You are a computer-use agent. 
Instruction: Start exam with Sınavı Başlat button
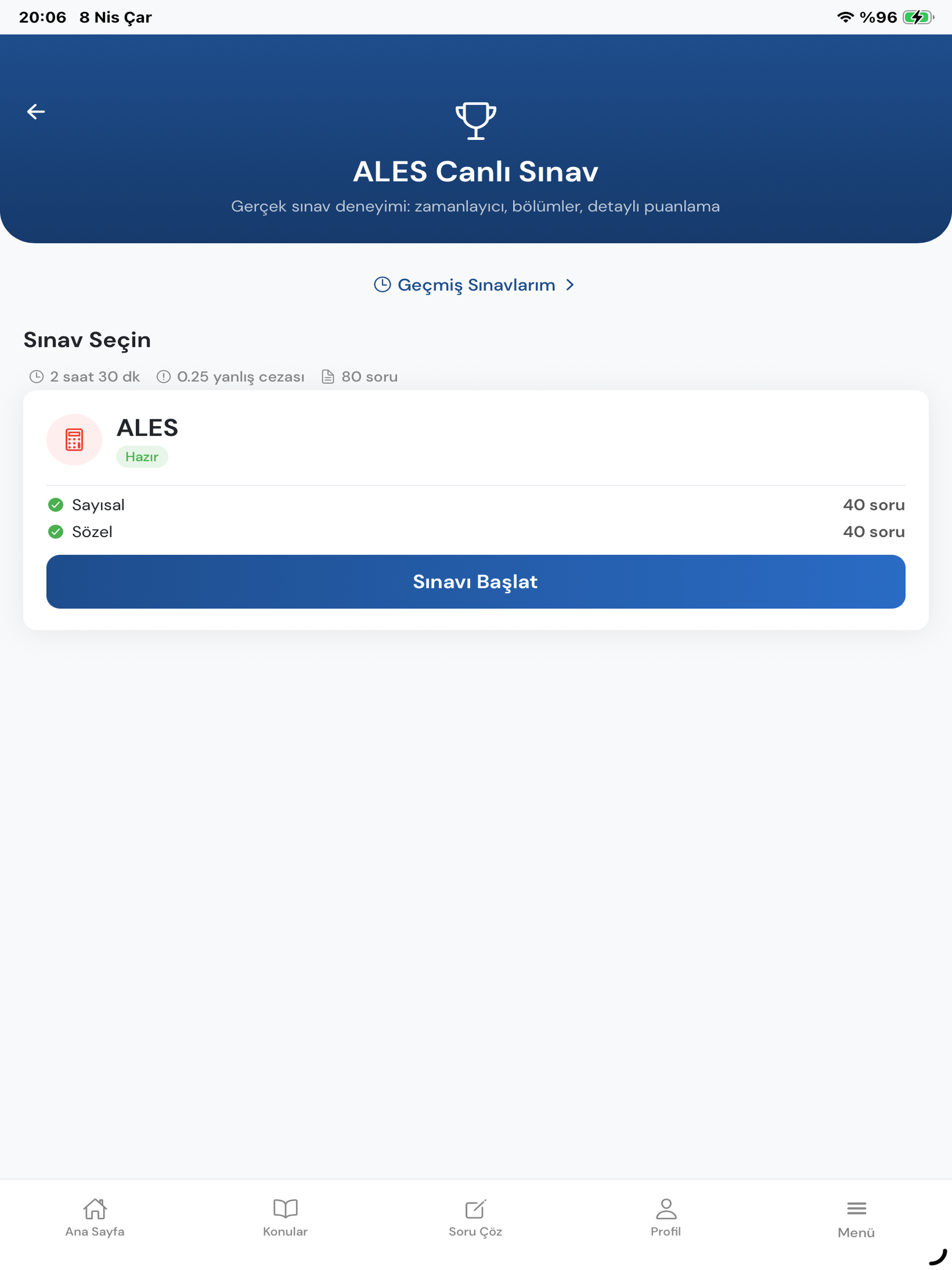(x=476, y=581)
